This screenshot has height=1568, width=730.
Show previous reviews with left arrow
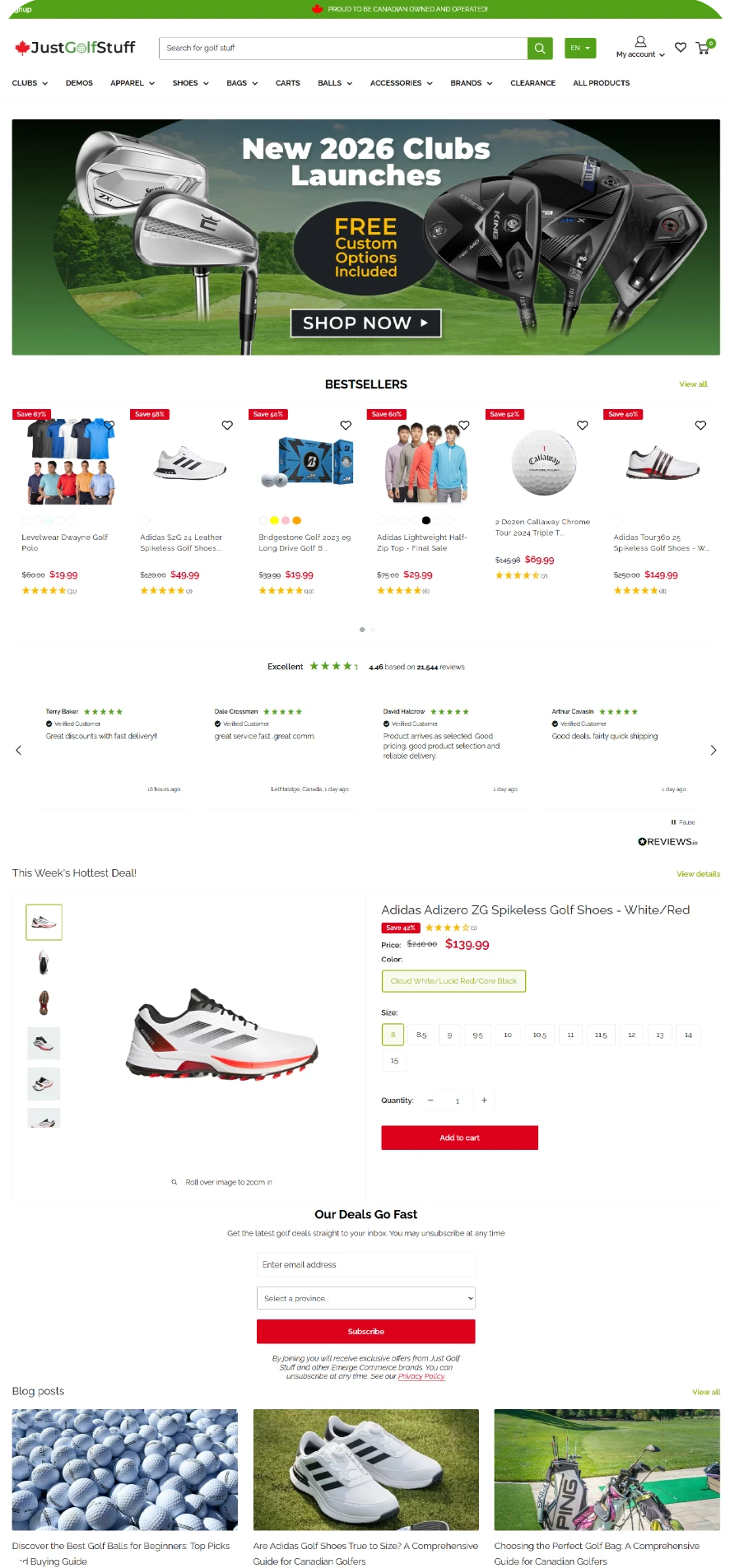click(x=18, y=750)
